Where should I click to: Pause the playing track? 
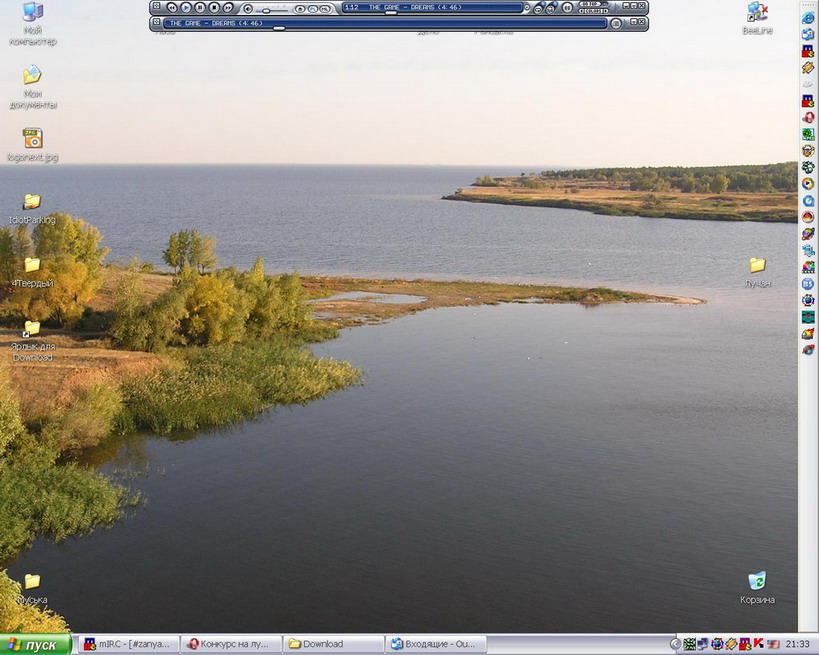click(x=200, y=8)
